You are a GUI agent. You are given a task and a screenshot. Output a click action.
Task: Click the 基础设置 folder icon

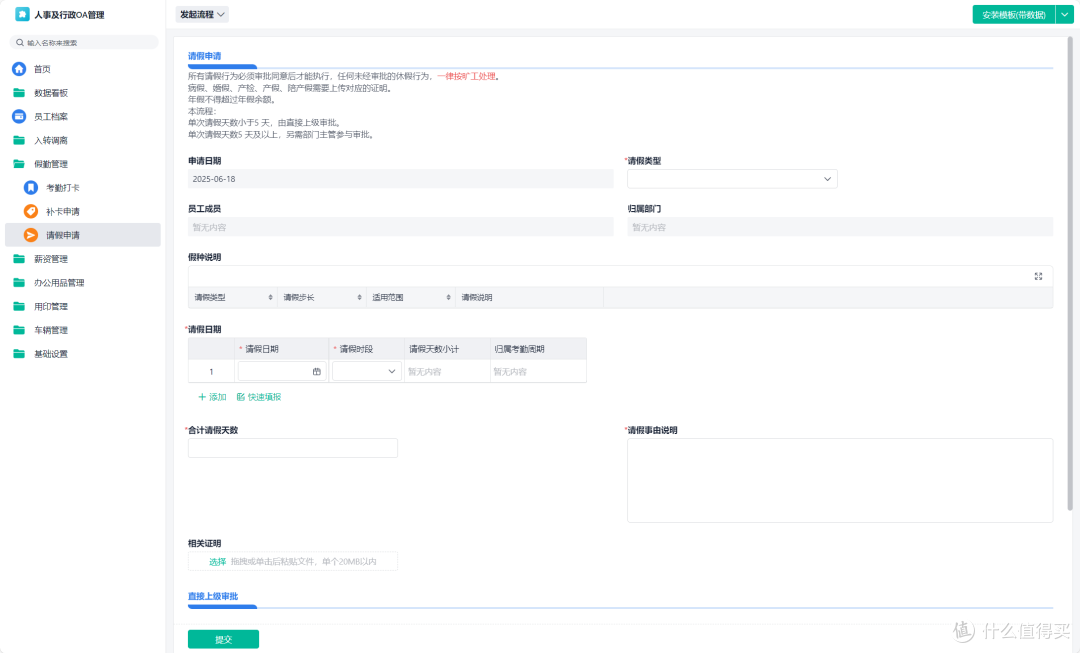point(19,354)
